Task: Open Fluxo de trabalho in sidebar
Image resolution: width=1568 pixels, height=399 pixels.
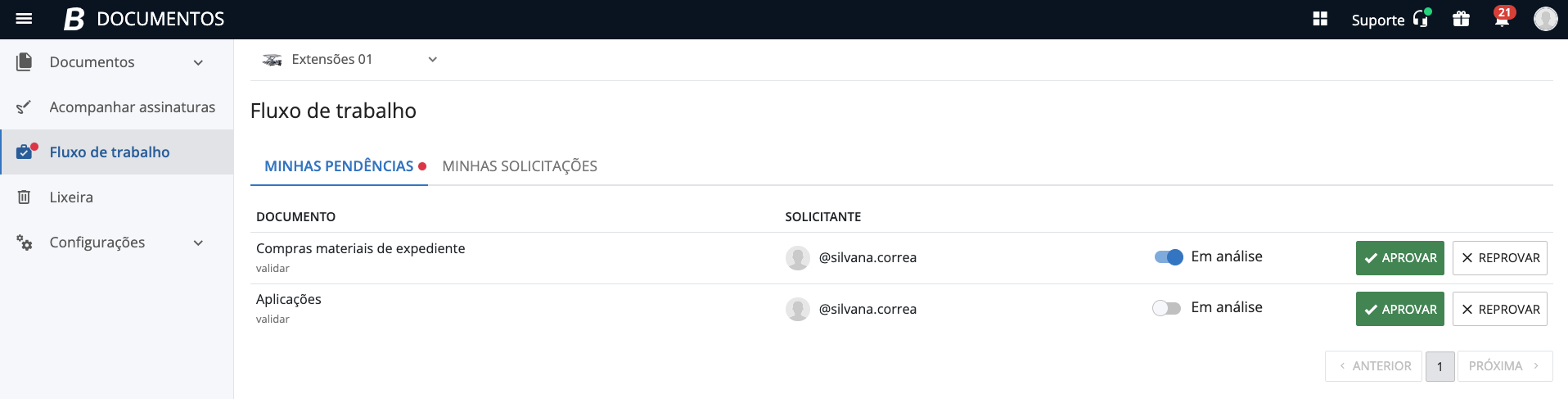Action: [110, 152]
